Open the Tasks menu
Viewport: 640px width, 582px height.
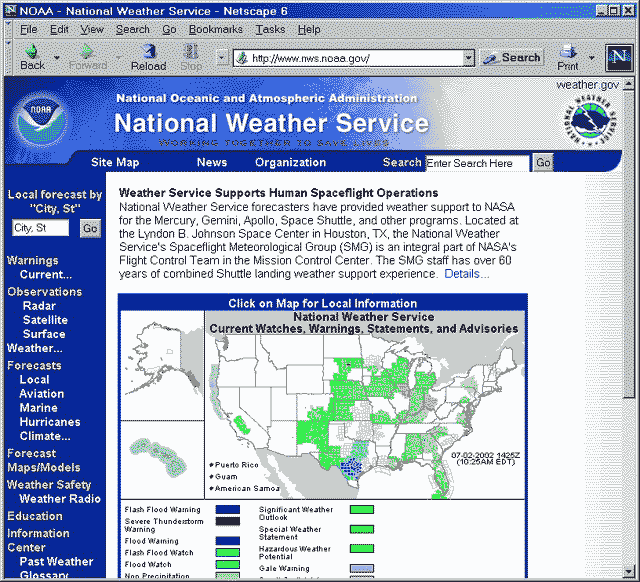(270, 29)
